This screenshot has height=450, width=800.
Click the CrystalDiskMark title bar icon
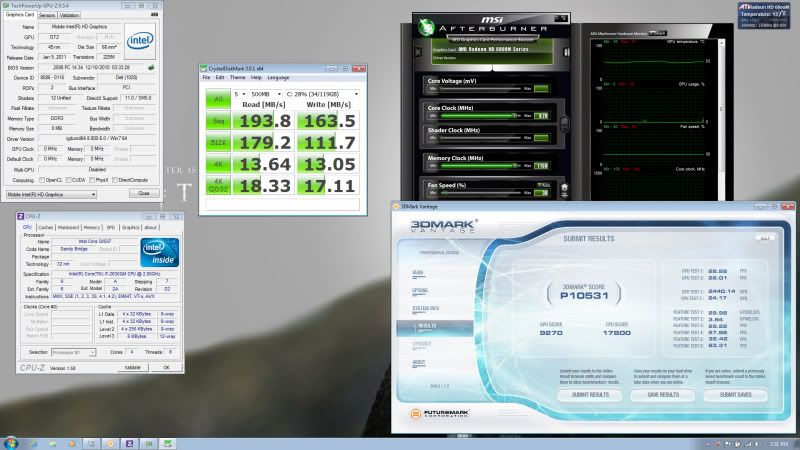click(204, 68)
